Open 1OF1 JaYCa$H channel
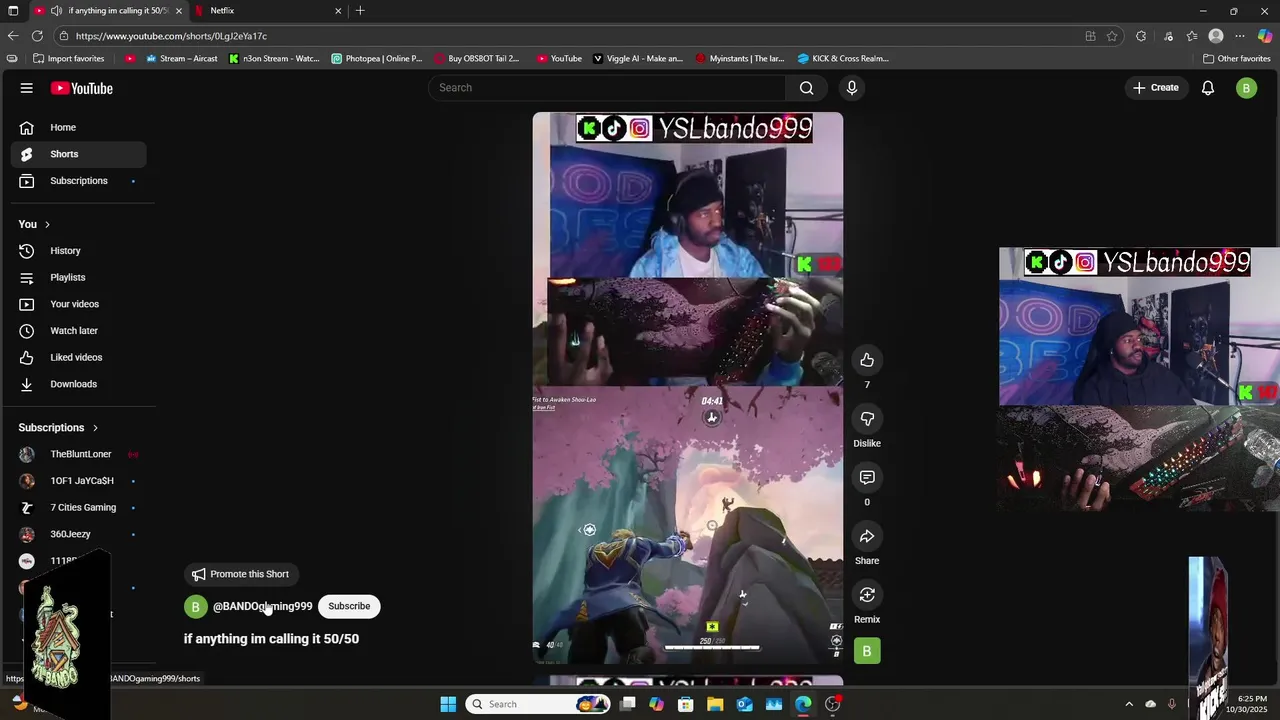Viewport: 1280px width, 720px height. point(78,481)
